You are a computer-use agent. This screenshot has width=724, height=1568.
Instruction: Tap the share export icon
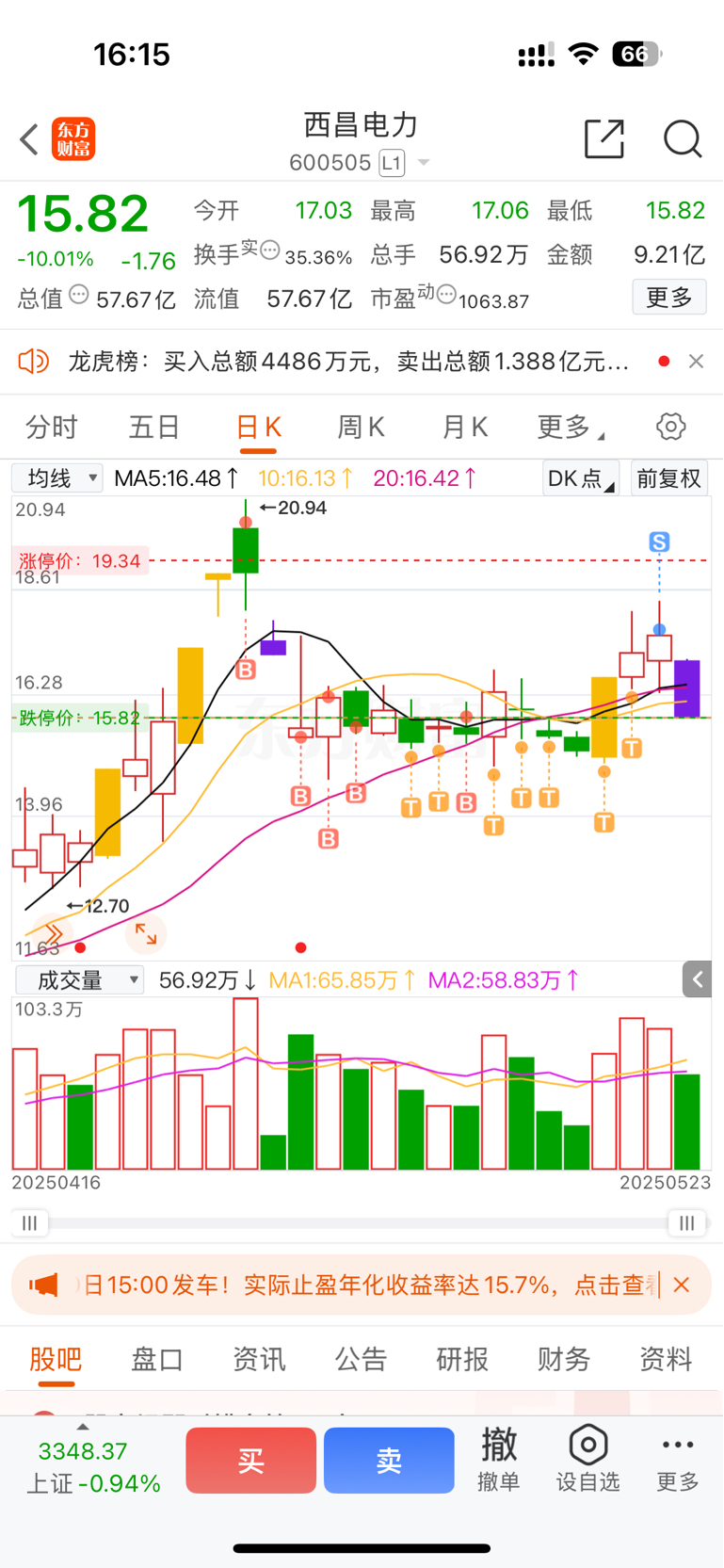pos(604,138)
